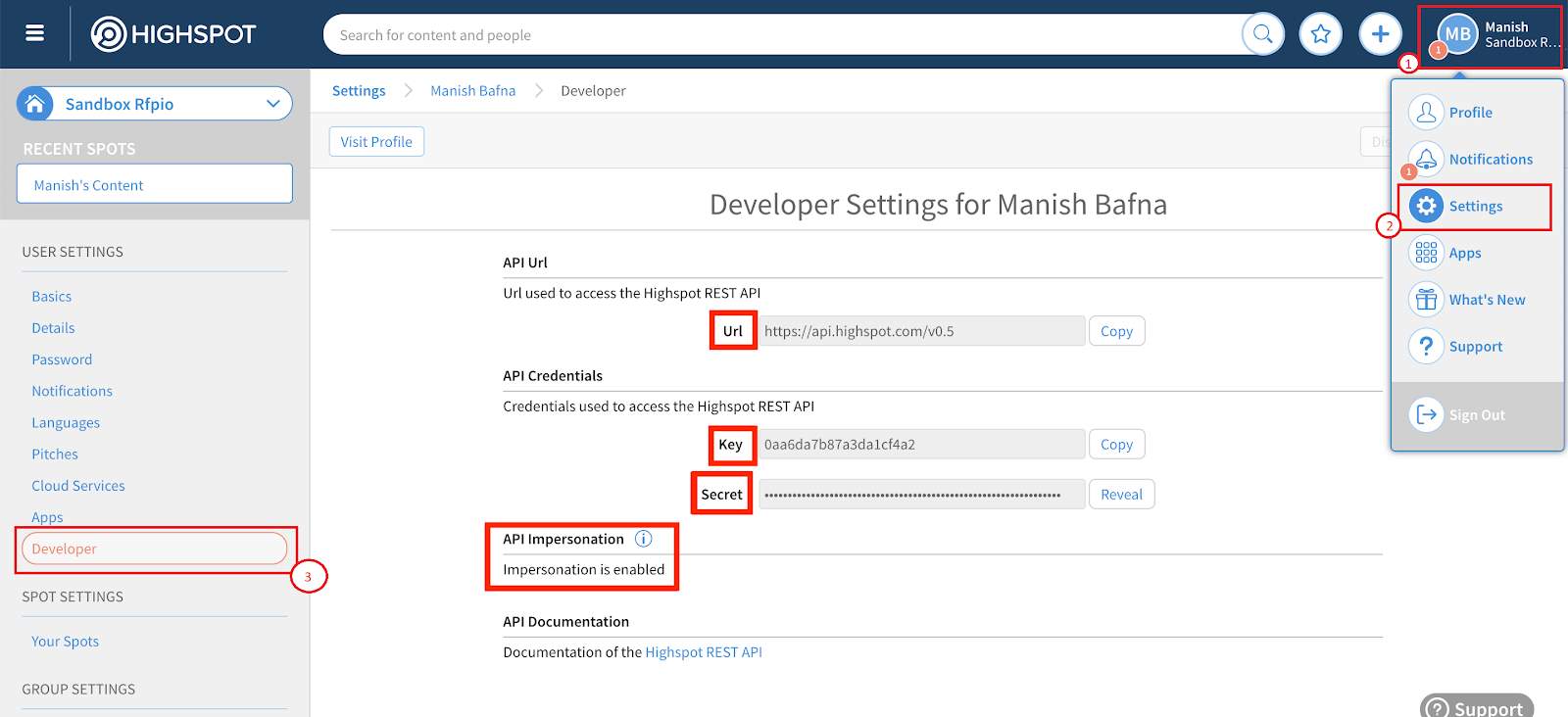Open the Highspot REST API documentation link

point(703,652)
